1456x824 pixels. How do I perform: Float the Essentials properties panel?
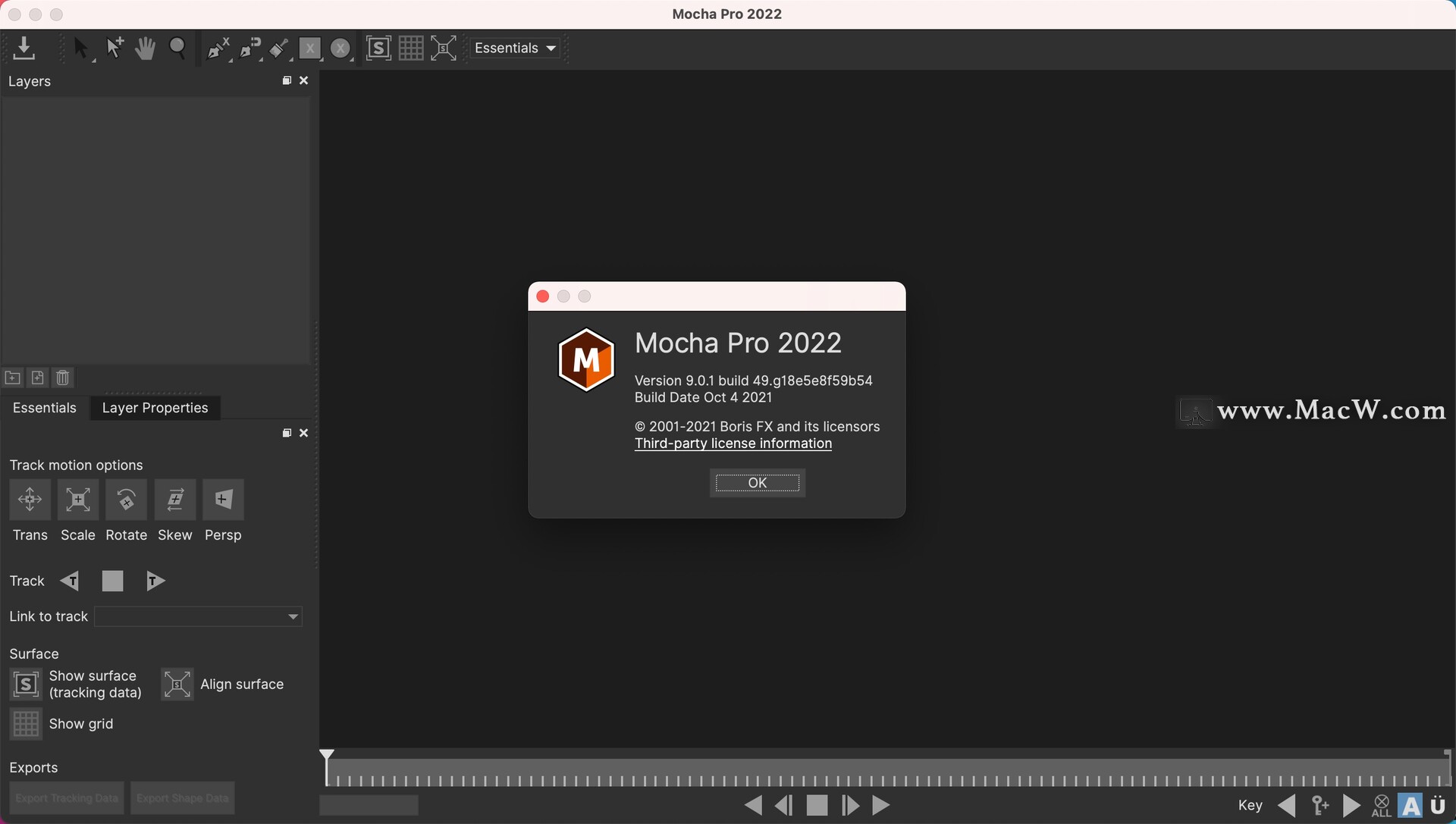click(x=287, y=433)
